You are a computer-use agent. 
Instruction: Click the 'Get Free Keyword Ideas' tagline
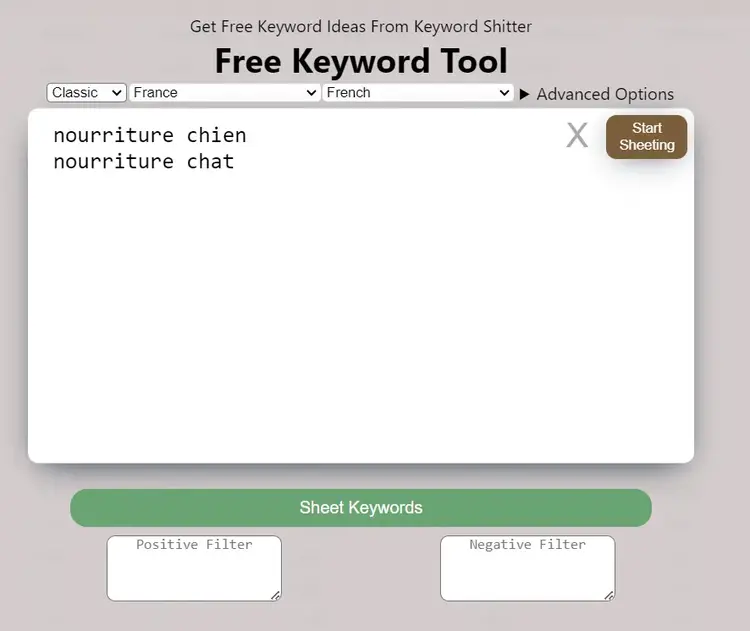coord(361,26)
